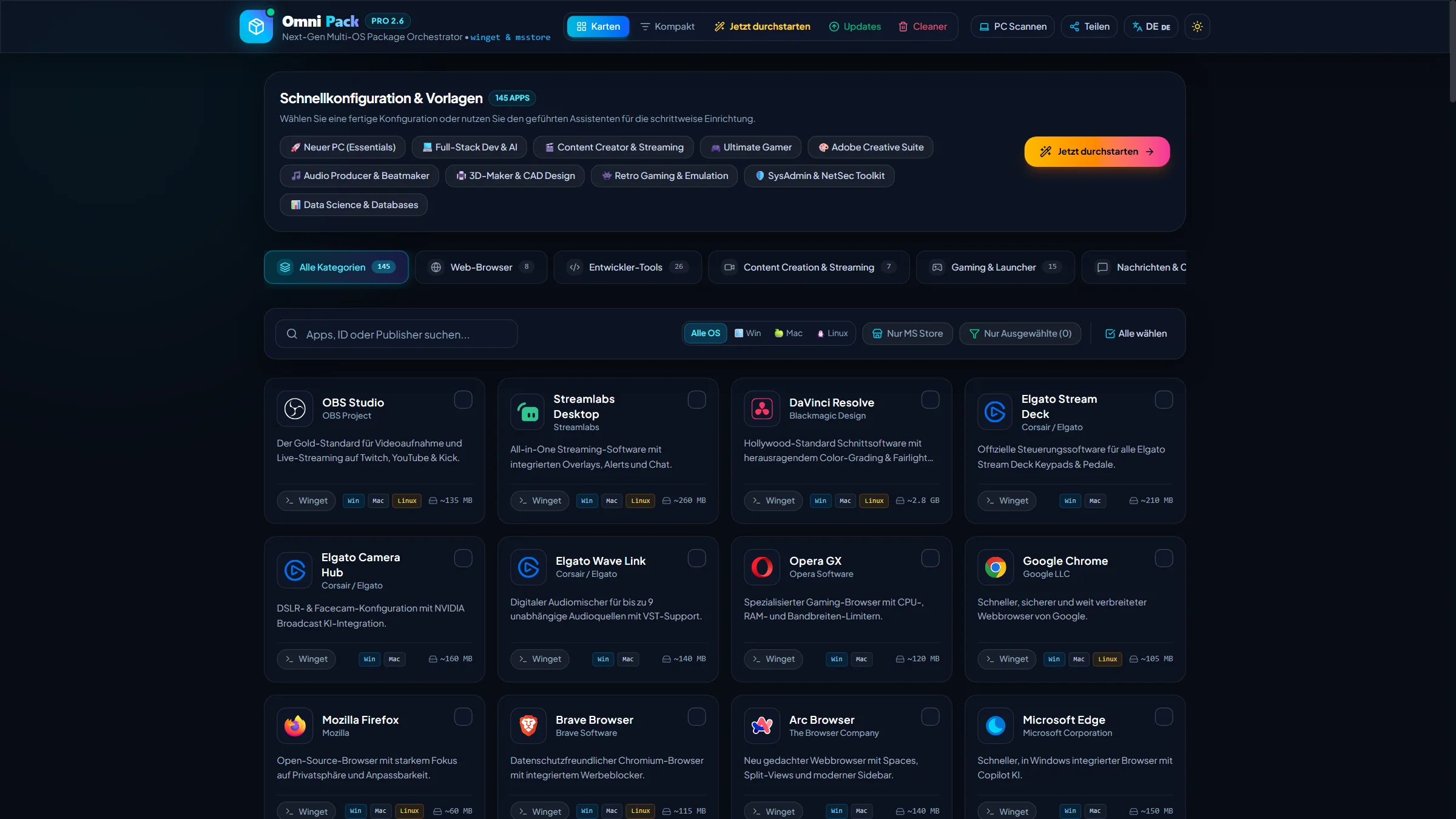The height and width of the screenshot is (819, 1456).
Task: Click the Microsoft Edge app icon
Action: 996,726
